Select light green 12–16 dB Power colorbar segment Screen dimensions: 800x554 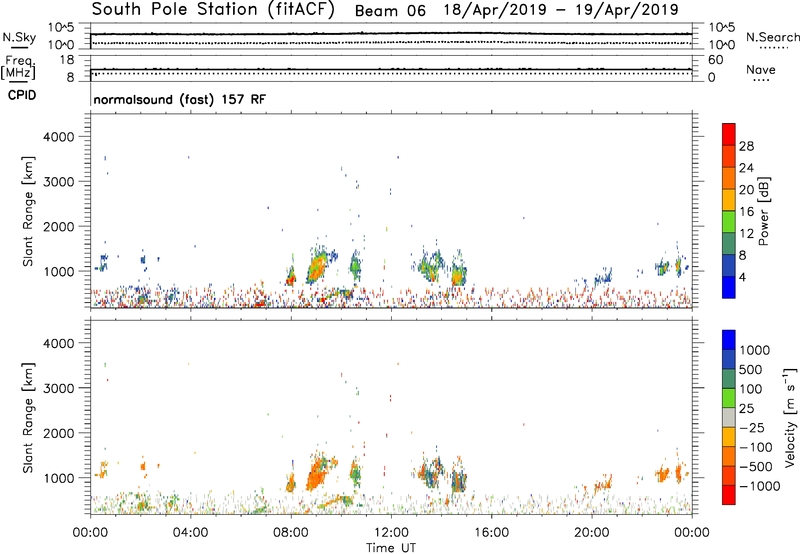[x=729, y=222]
